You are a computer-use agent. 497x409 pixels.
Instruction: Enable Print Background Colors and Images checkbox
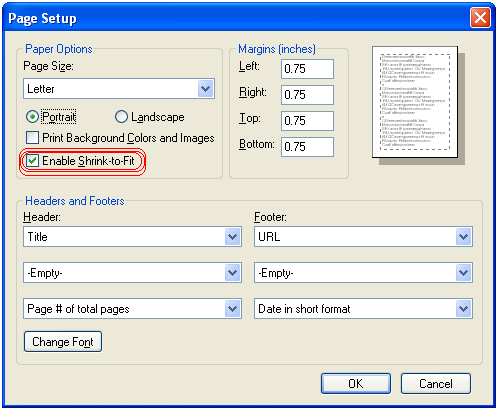pos(32,138)
